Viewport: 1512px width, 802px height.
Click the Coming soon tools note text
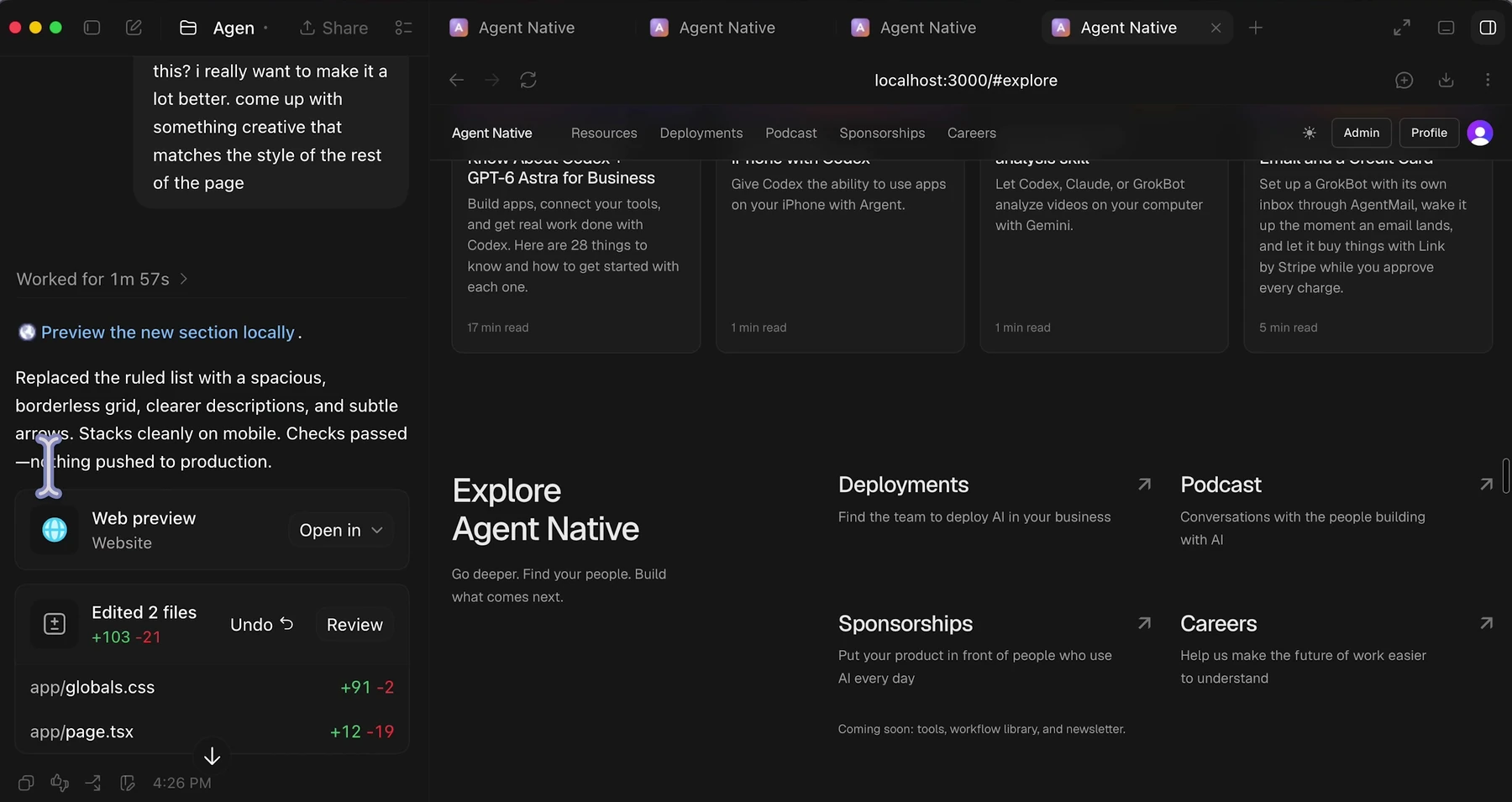[981, 729]
